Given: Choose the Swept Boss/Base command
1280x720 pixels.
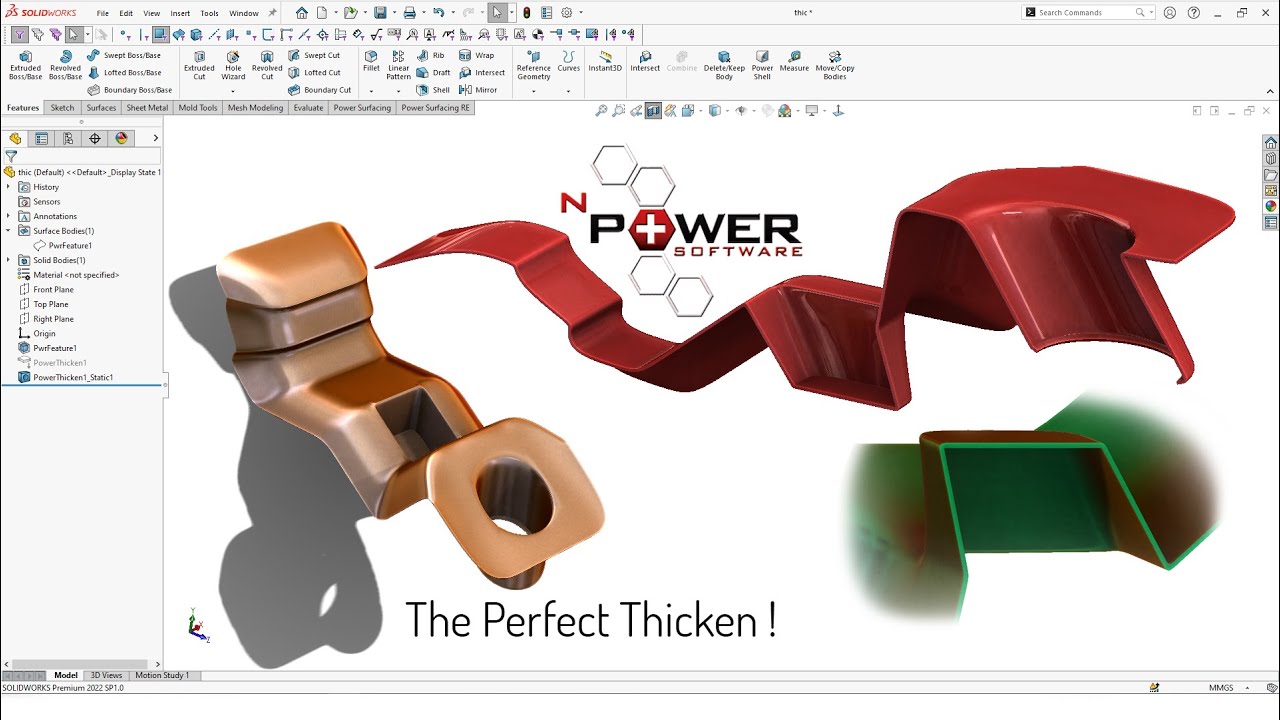Looking at the screenshot, I should (124, 55).
